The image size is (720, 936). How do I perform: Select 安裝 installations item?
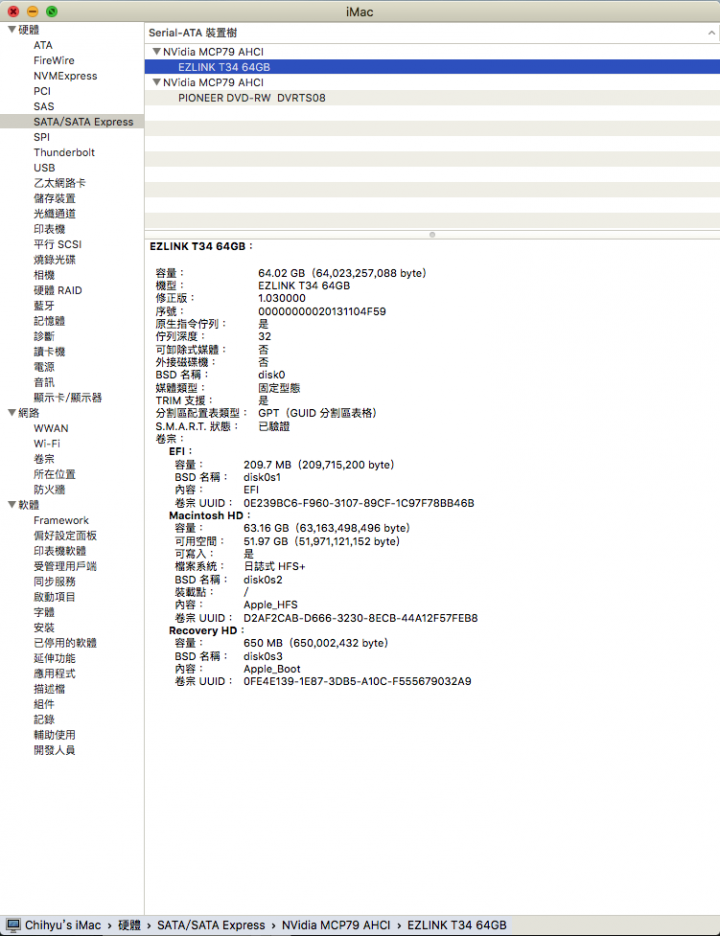[x=44, y=627]
